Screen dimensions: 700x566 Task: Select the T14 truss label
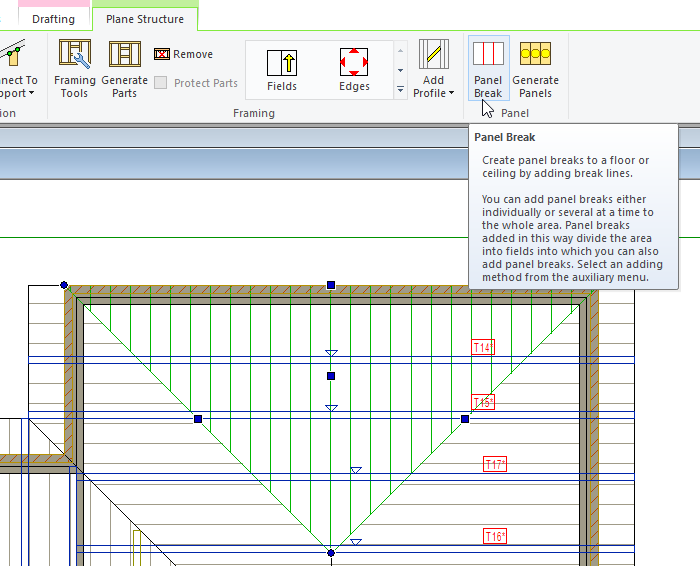point(484,348)
